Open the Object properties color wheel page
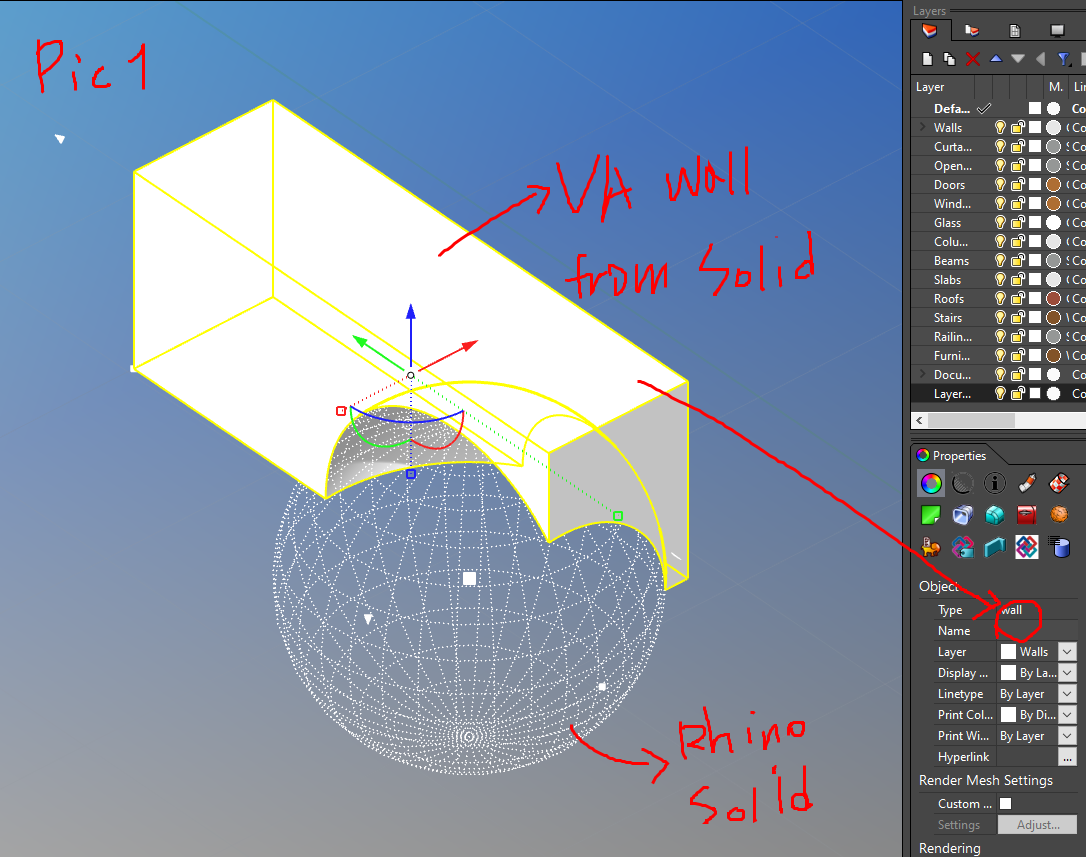1086x857 pixels. click(x=931, y=483)
